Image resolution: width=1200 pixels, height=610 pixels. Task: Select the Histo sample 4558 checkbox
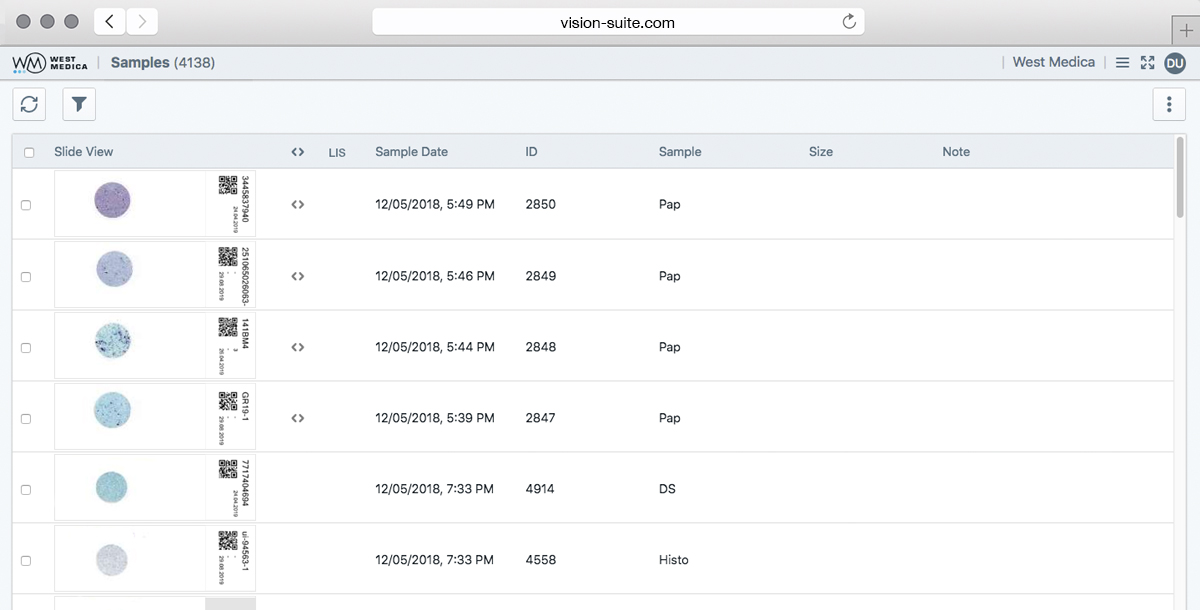point(26,561)
